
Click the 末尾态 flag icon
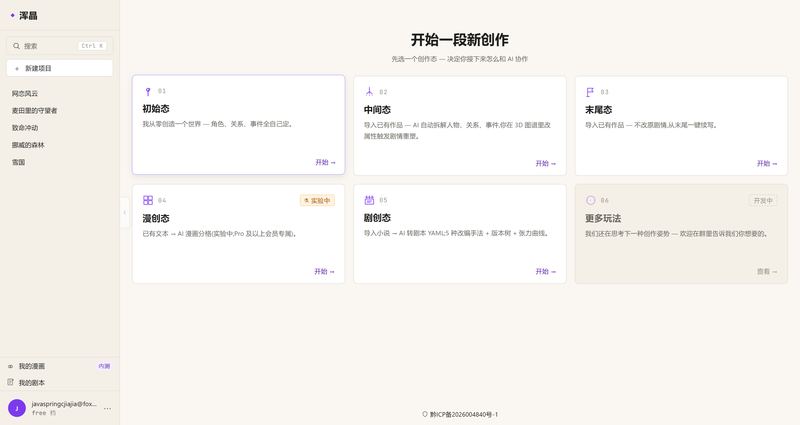click(590, 92)
